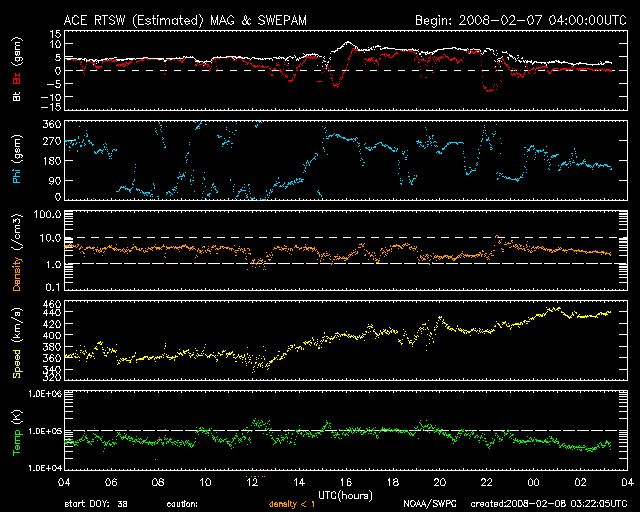
Task: Click the 'Speed (km/s)' axis label
Action: coord(17,343)
